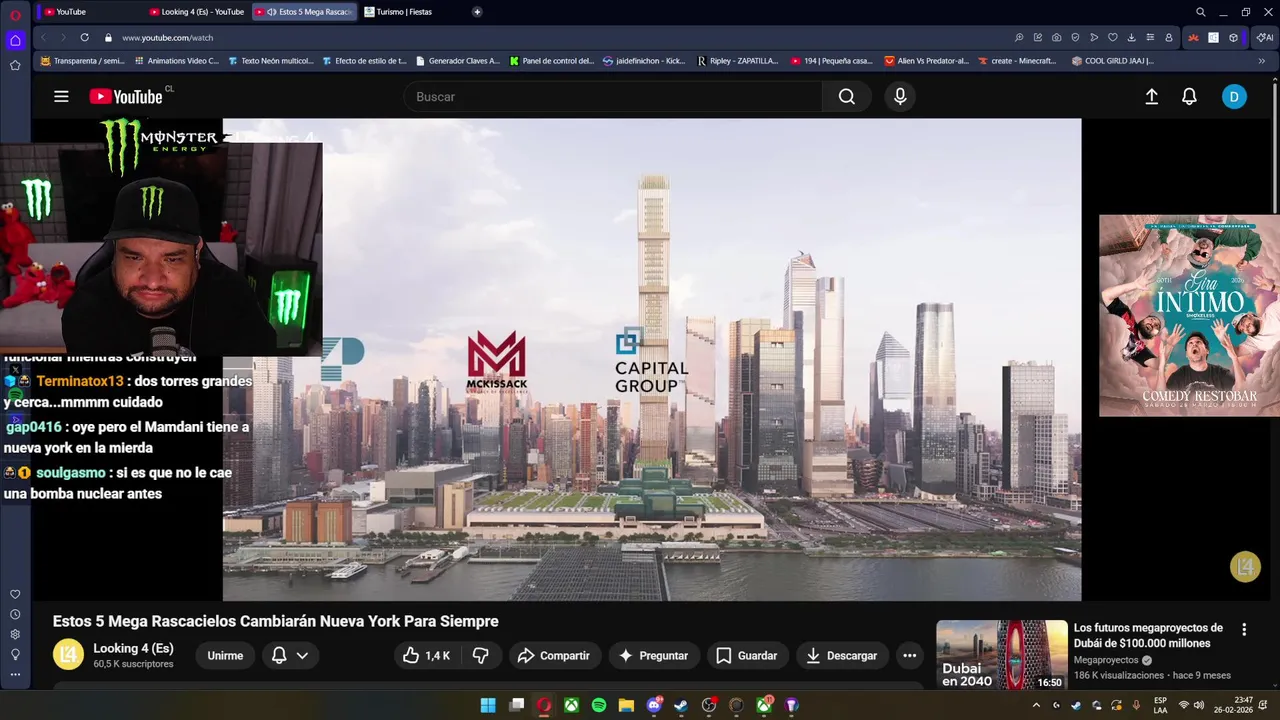The width and height of the screenshot is (1280, 720).
Task: Open Steam from the taskbar
Action: [681, 705]
